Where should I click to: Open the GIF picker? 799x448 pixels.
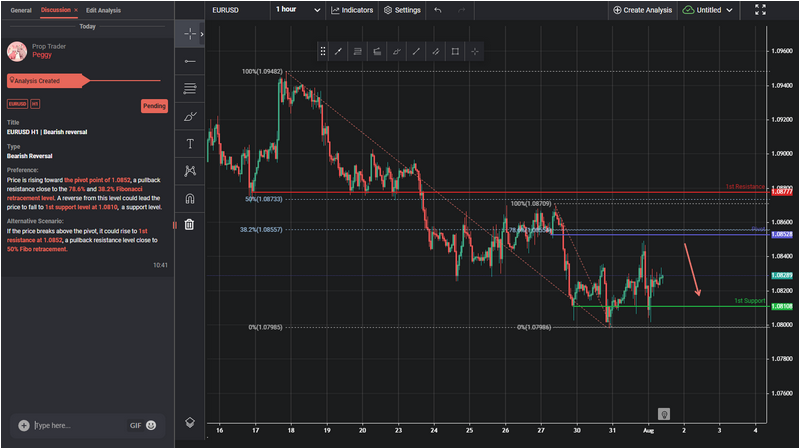[x=135, y=426]
